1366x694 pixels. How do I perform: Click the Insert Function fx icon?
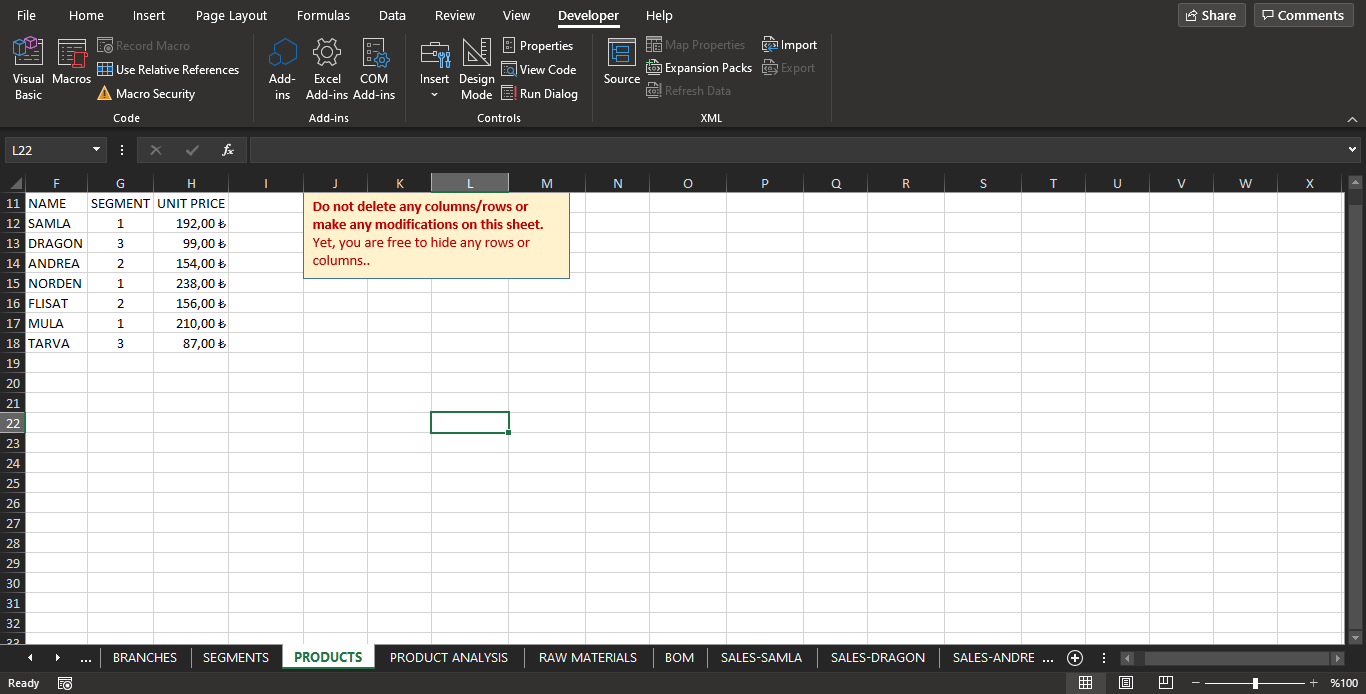(x=228, y=150)
